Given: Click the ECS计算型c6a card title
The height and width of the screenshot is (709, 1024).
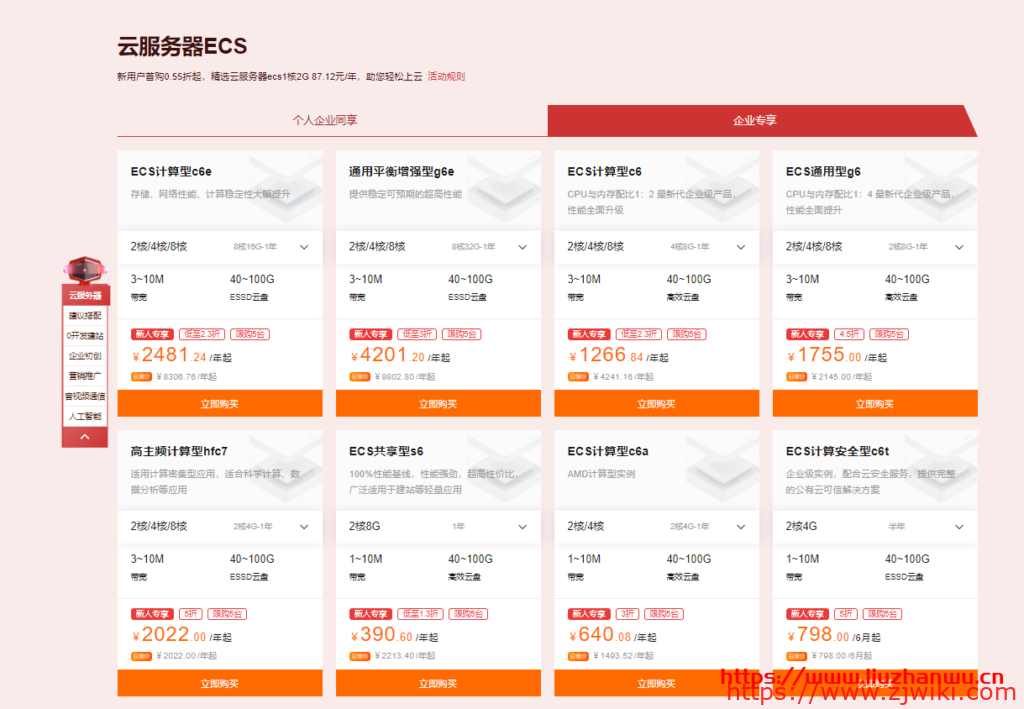Looking at the screenshot, I should 608,451.
